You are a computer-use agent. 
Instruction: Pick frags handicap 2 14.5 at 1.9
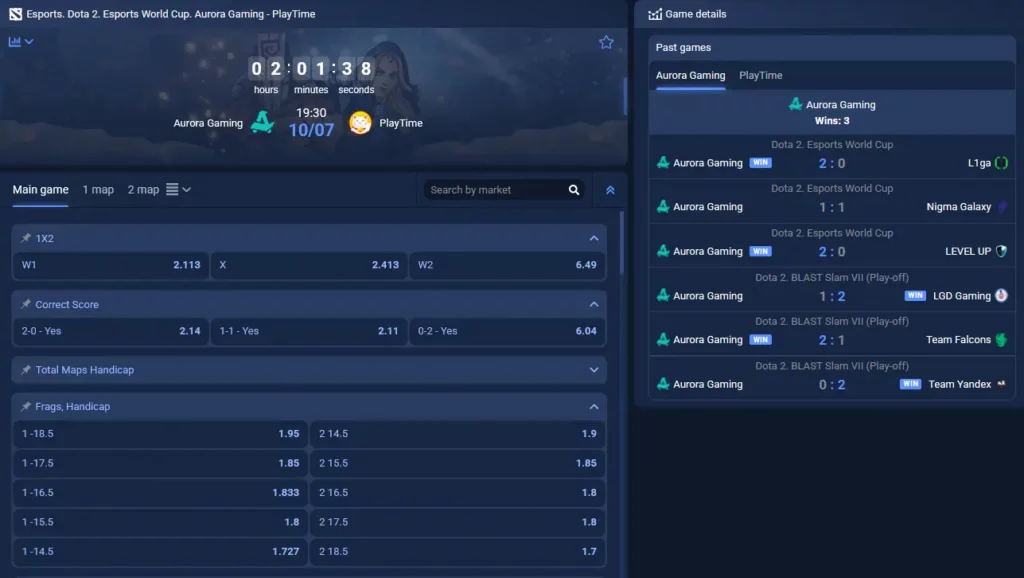coord(458,434)
